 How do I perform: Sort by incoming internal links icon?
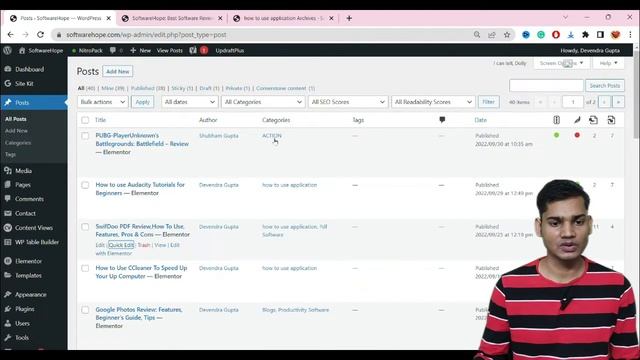point(611,120)
